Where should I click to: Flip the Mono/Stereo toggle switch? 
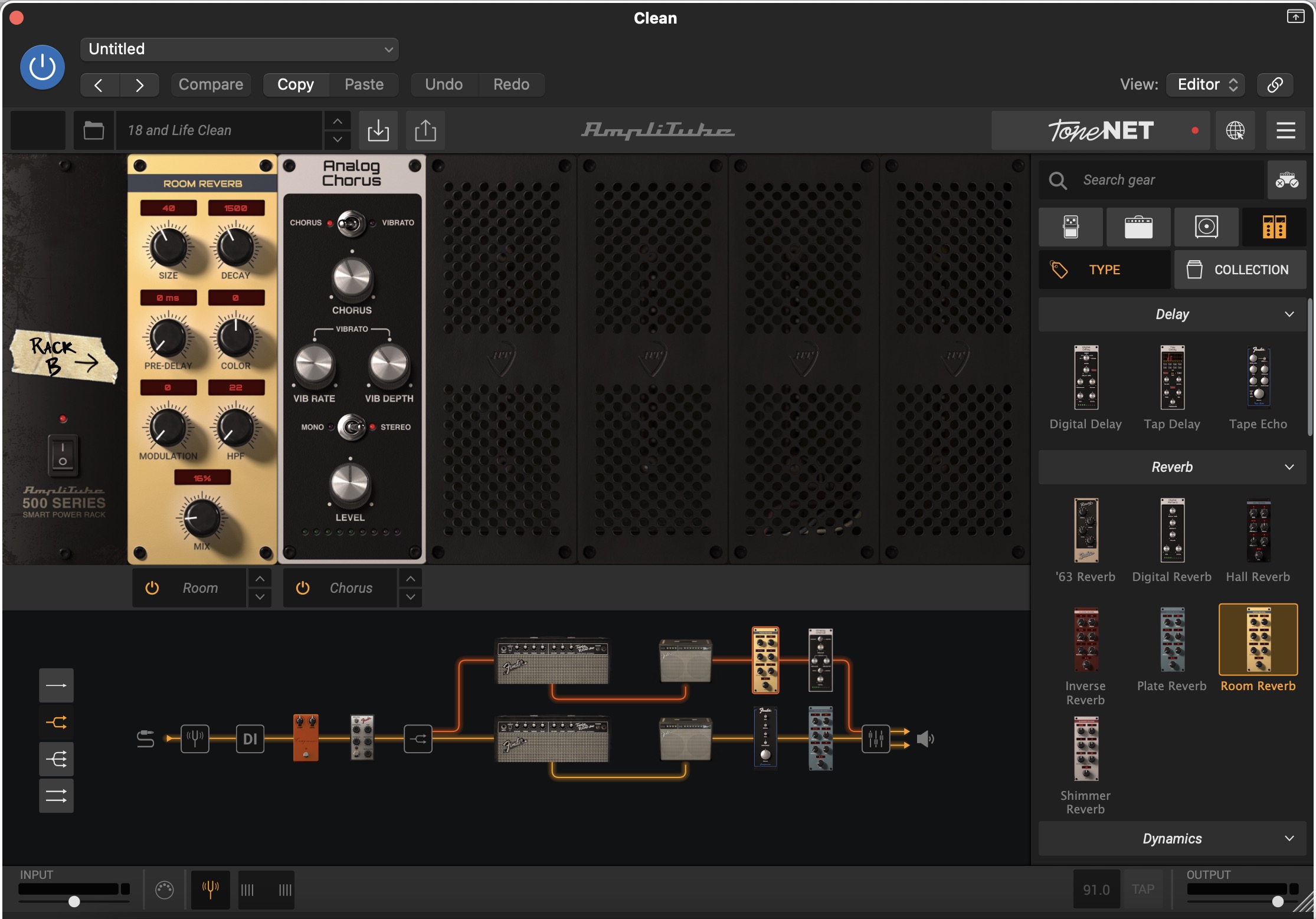[352, 427]
